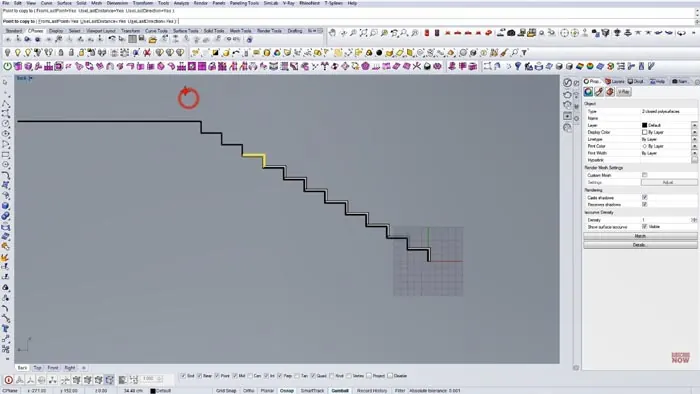Switch to the Solid Tools toolbar tab
Image resolution: width=700 pixels, height=394 pixels.
tap(214, 31)
